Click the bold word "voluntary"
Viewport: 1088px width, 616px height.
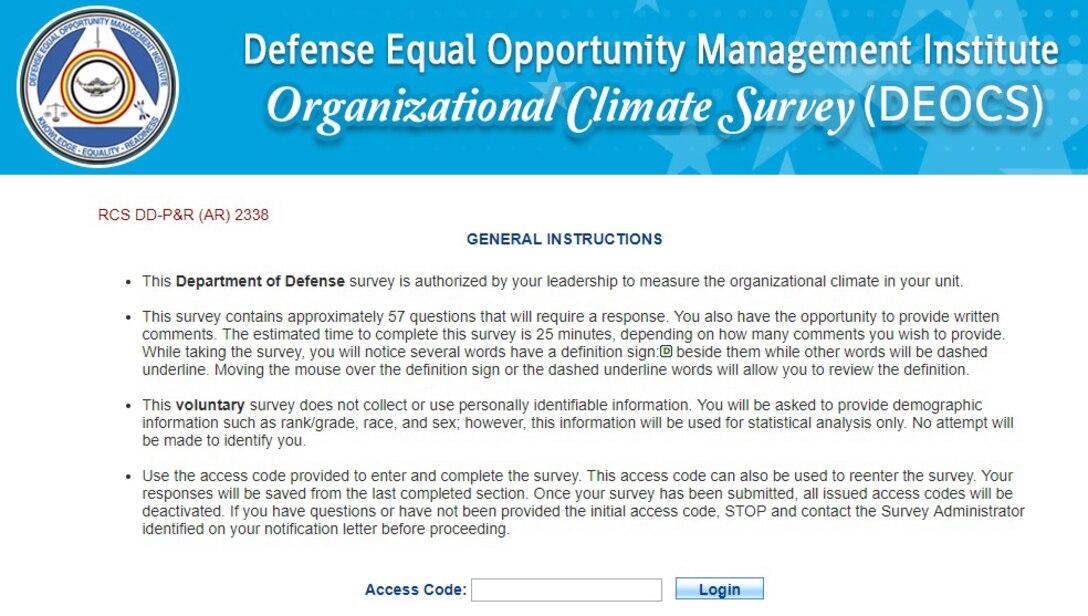pos(211,405)
